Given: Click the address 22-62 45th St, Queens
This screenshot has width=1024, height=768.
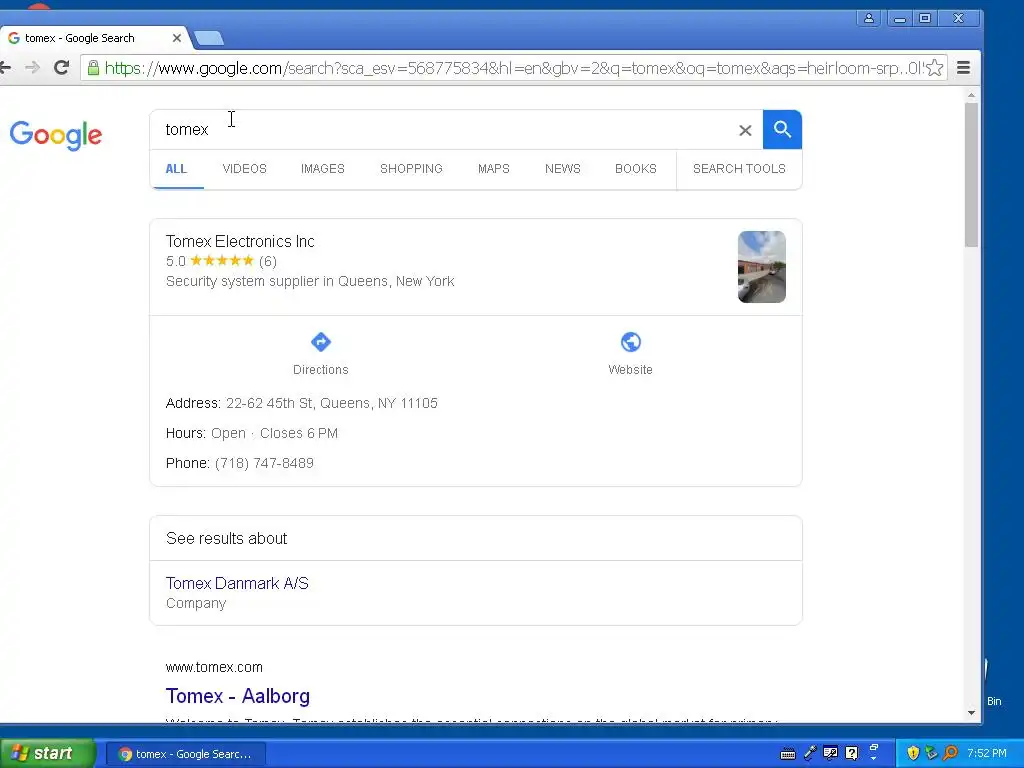Looking at the screenshot, I should point(332,404).
